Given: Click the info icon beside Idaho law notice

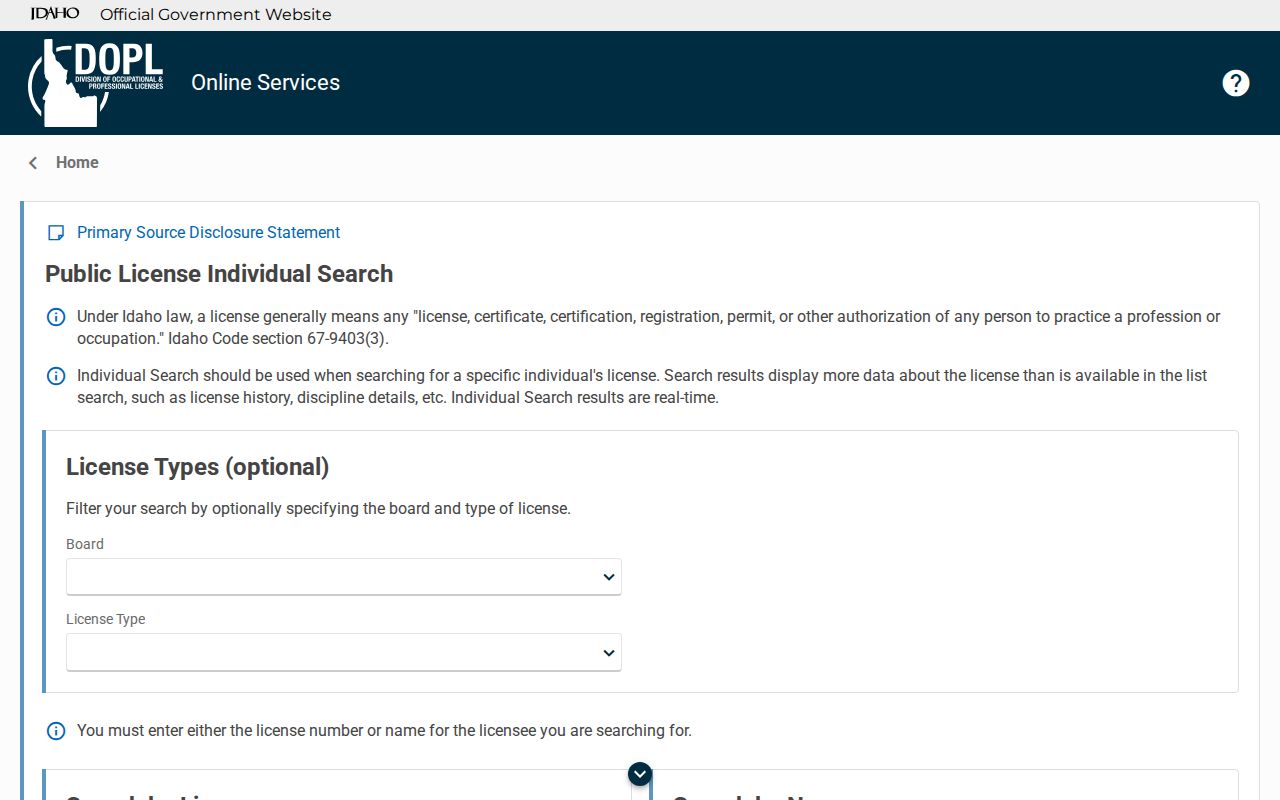Looking at the screenshot, I should pyautogui.click(x=56, y=317).
